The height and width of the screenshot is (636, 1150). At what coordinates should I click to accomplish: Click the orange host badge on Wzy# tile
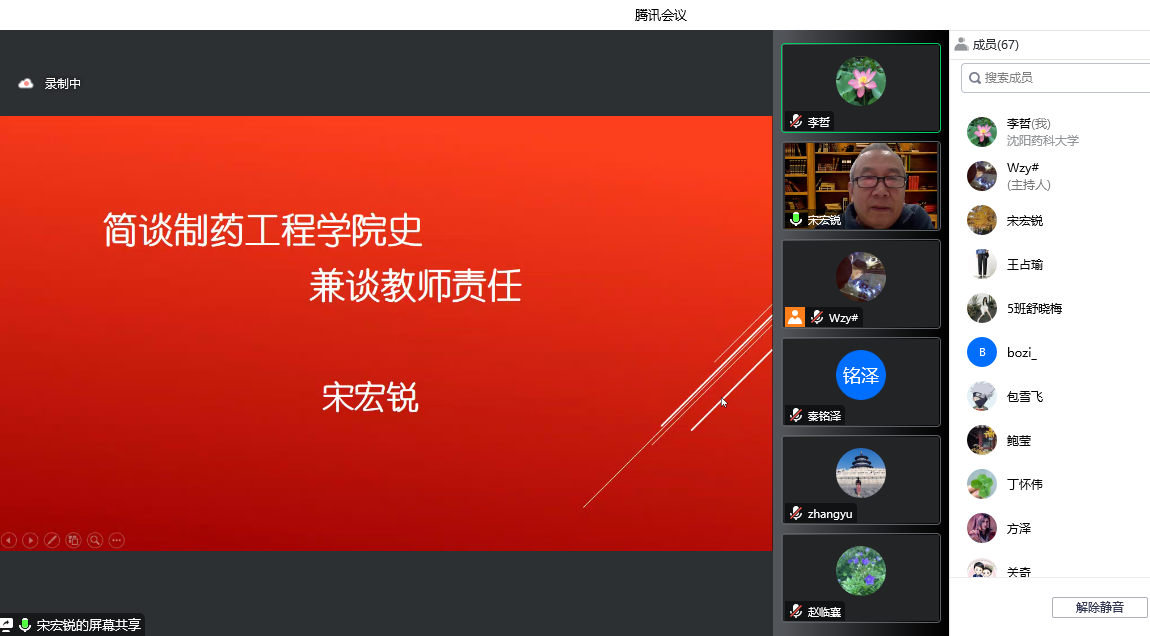click(795, 317)
